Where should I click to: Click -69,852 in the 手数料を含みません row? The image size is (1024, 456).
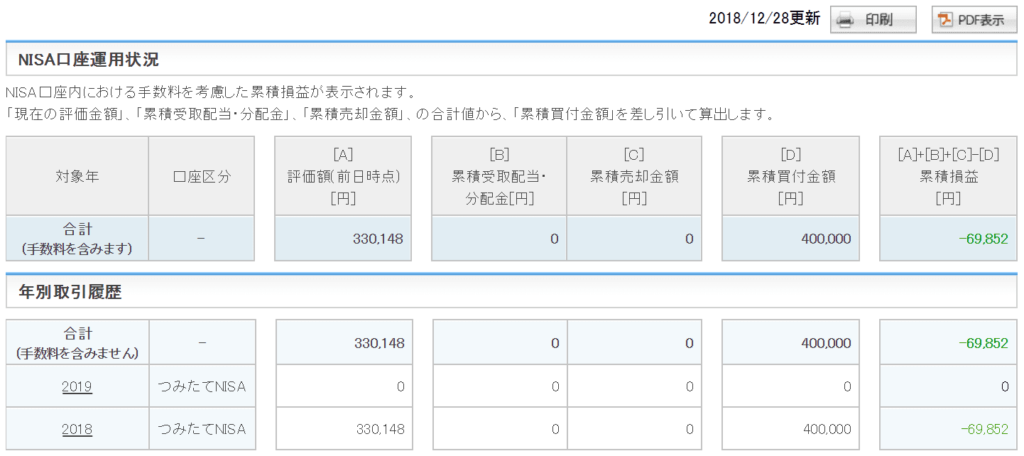pyautogui.click(x=984, y=343)
